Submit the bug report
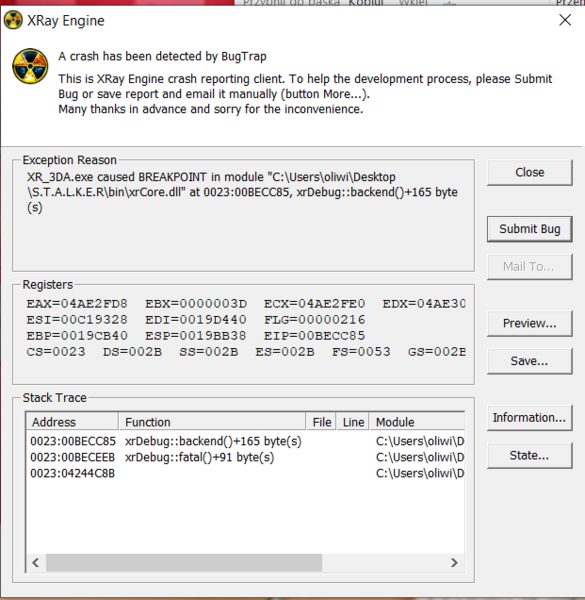The height and width of the screenshot is (600, 585). tap(530, 229)
